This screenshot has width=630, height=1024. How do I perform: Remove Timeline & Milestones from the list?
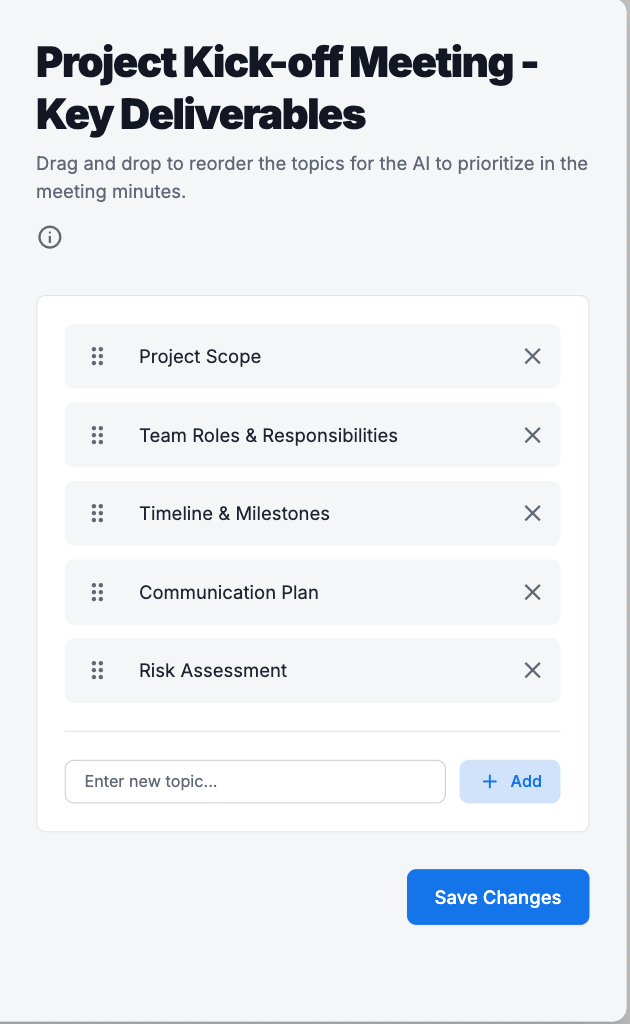tap(533, 513)
